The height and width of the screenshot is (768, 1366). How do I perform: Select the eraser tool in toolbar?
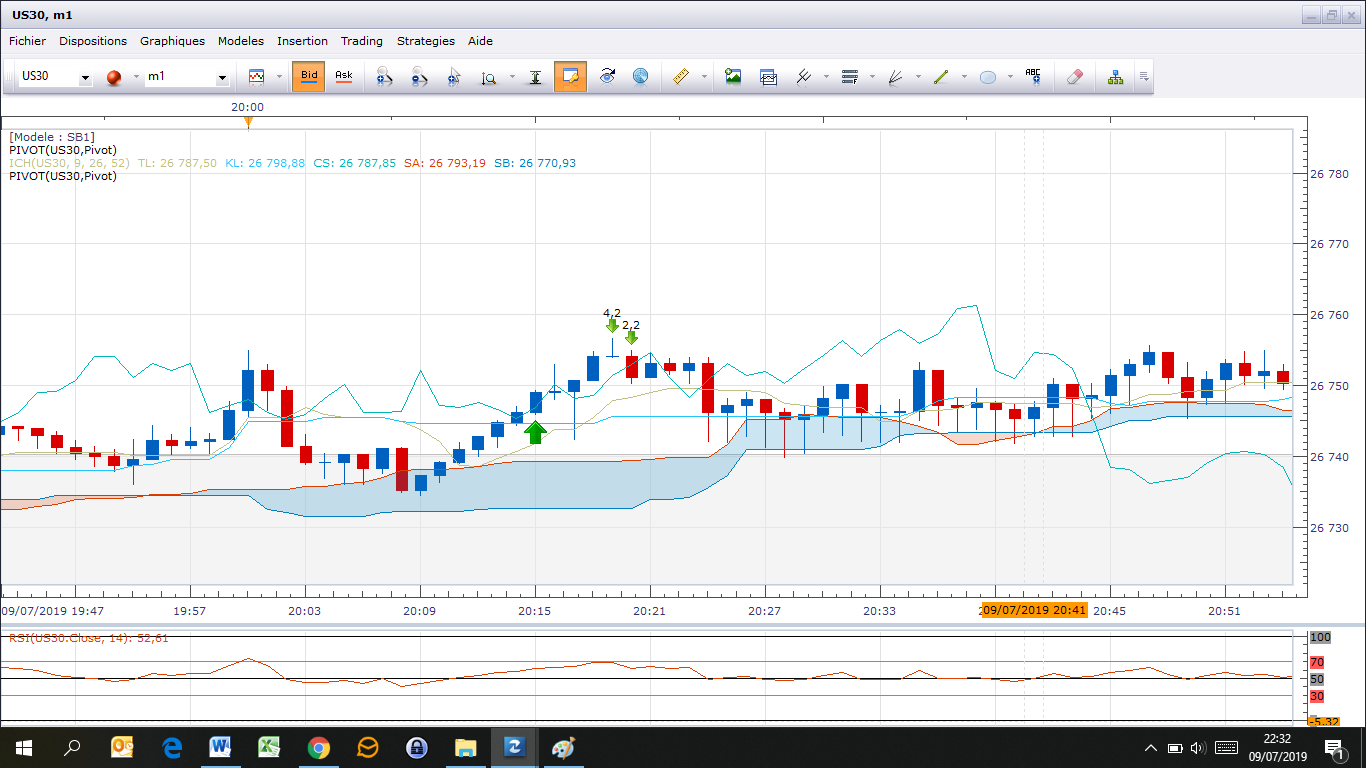point(1075,77)
